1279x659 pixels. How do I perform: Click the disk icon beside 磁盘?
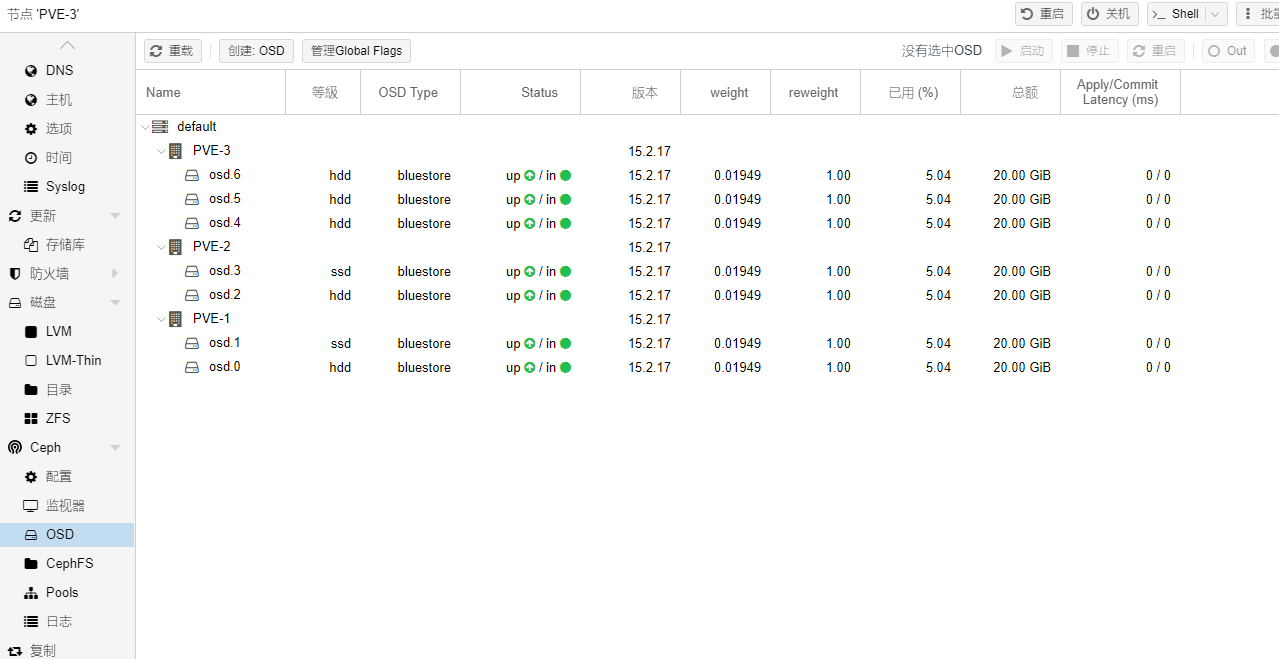(x=15, y=303)
